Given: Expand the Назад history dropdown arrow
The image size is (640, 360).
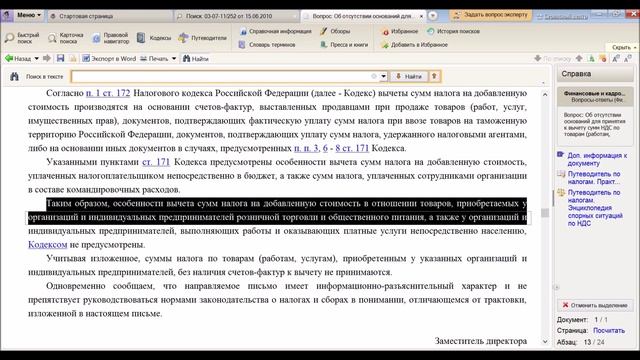Looking at the screenshot, I should (x=36, y=59).
